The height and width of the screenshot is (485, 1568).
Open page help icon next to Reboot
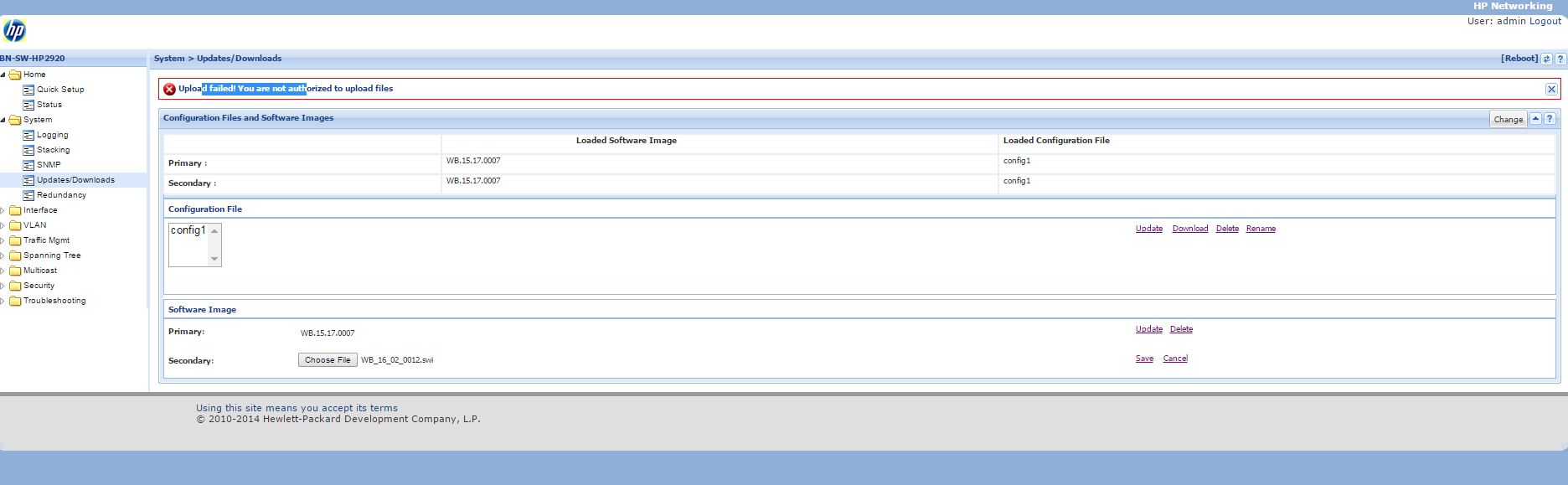tap(1559, 59)
